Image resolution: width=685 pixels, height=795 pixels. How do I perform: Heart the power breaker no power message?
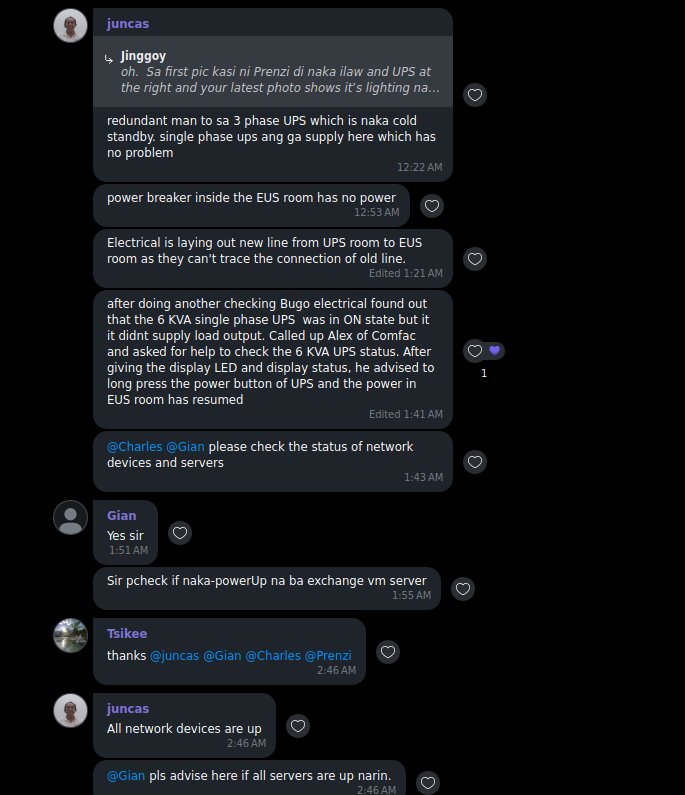pos(432,206)
